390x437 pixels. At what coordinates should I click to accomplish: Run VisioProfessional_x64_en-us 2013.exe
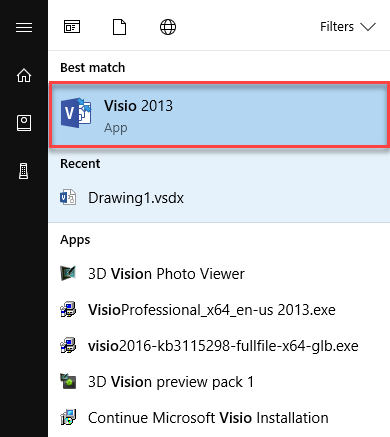click(x=219, y=310)
